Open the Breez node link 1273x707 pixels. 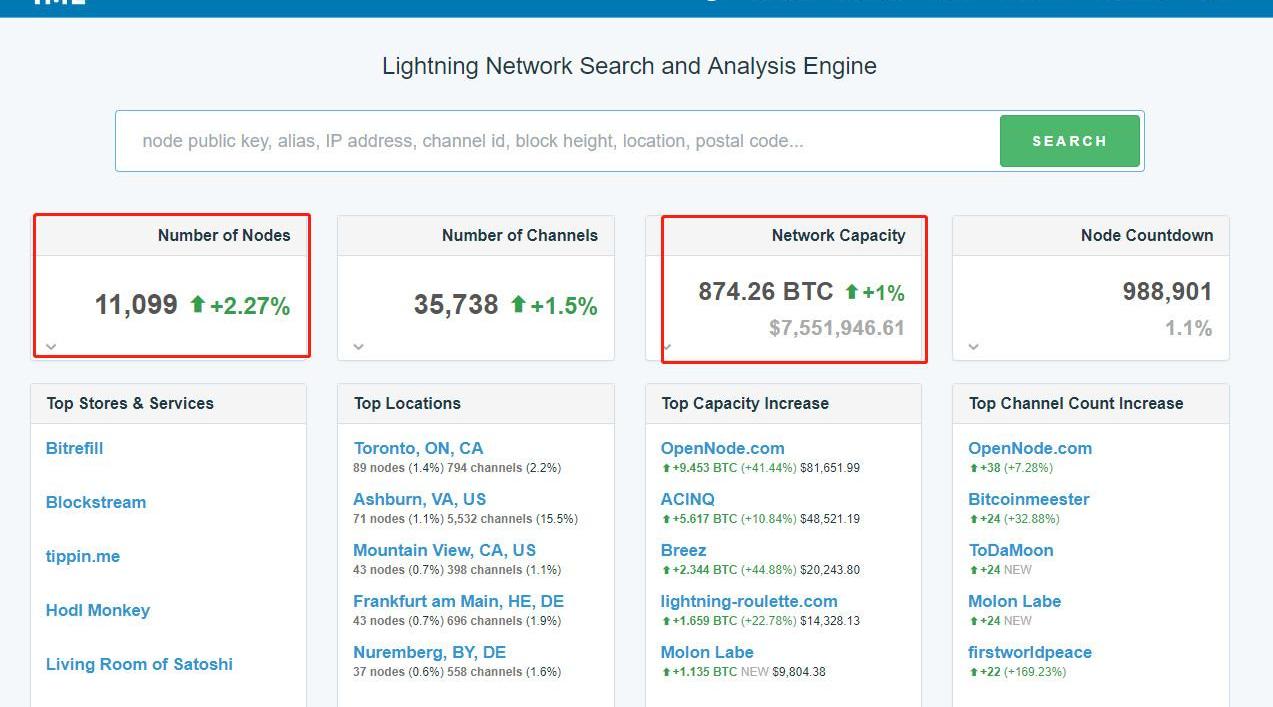pyautogui.click(x=684, y=550)
